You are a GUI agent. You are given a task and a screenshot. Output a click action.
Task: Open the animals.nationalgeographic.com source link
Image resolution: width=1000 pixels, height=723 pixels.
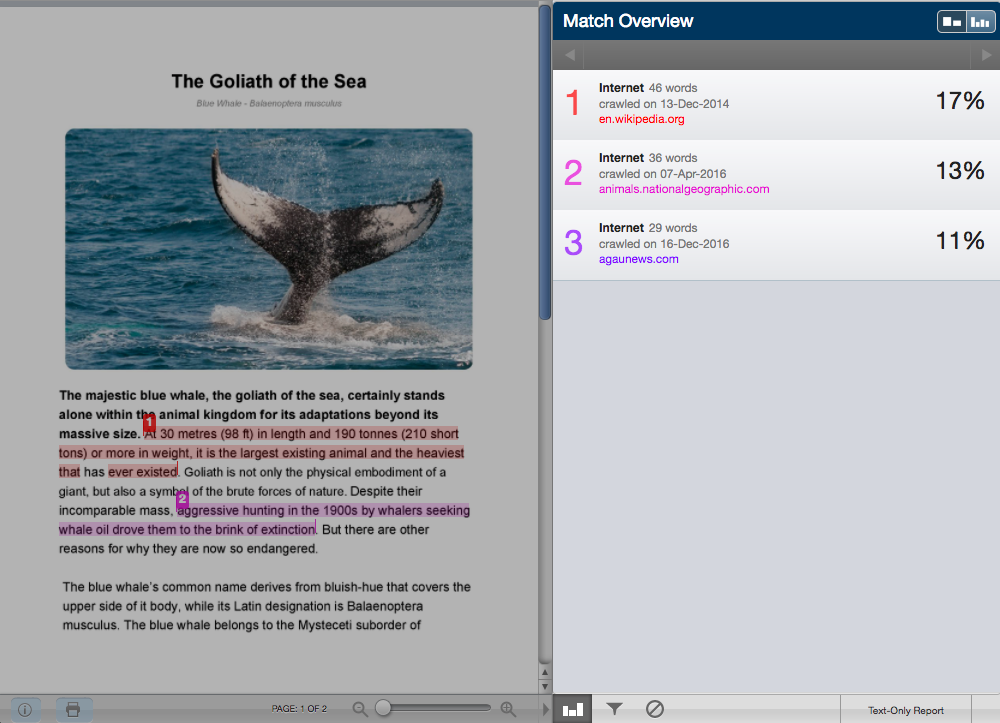pyautogui.click(x=684, y=189)
